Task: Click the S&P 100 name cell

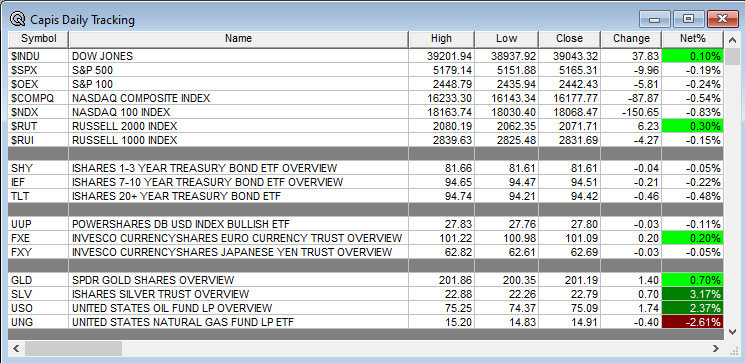Action: (x=239, y=84)
